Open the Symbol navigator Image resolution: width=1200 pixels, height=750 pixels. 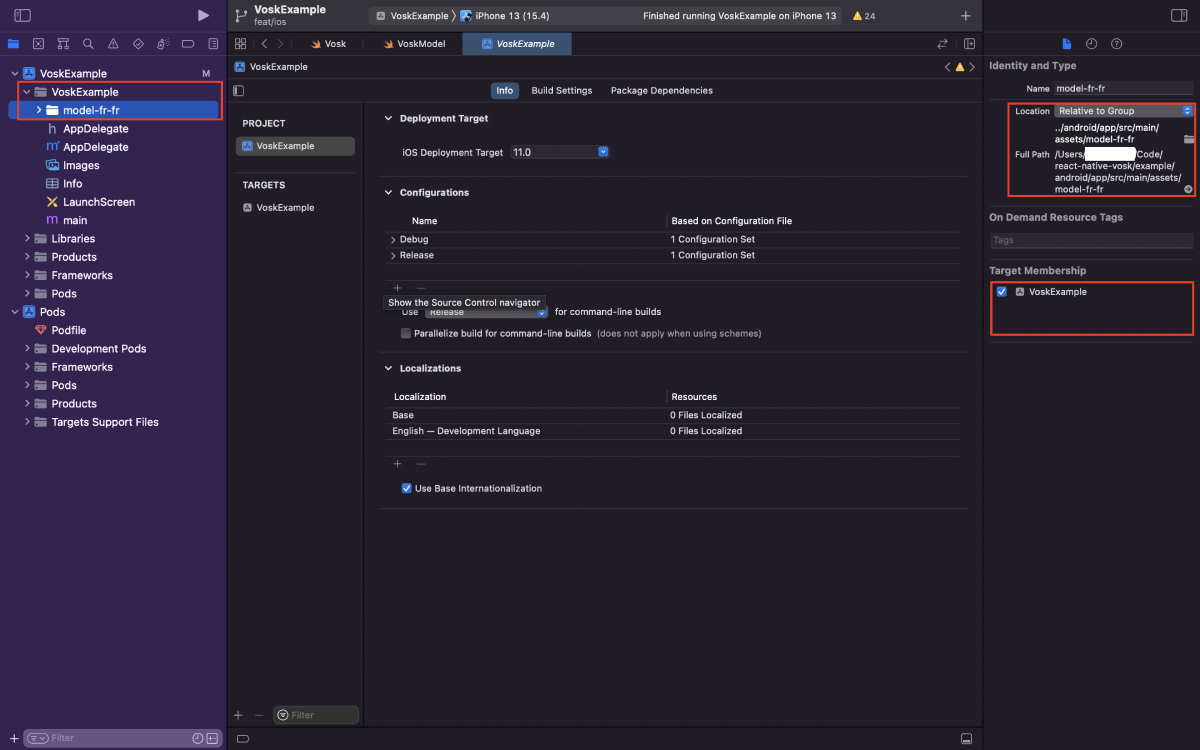(63, 44)
